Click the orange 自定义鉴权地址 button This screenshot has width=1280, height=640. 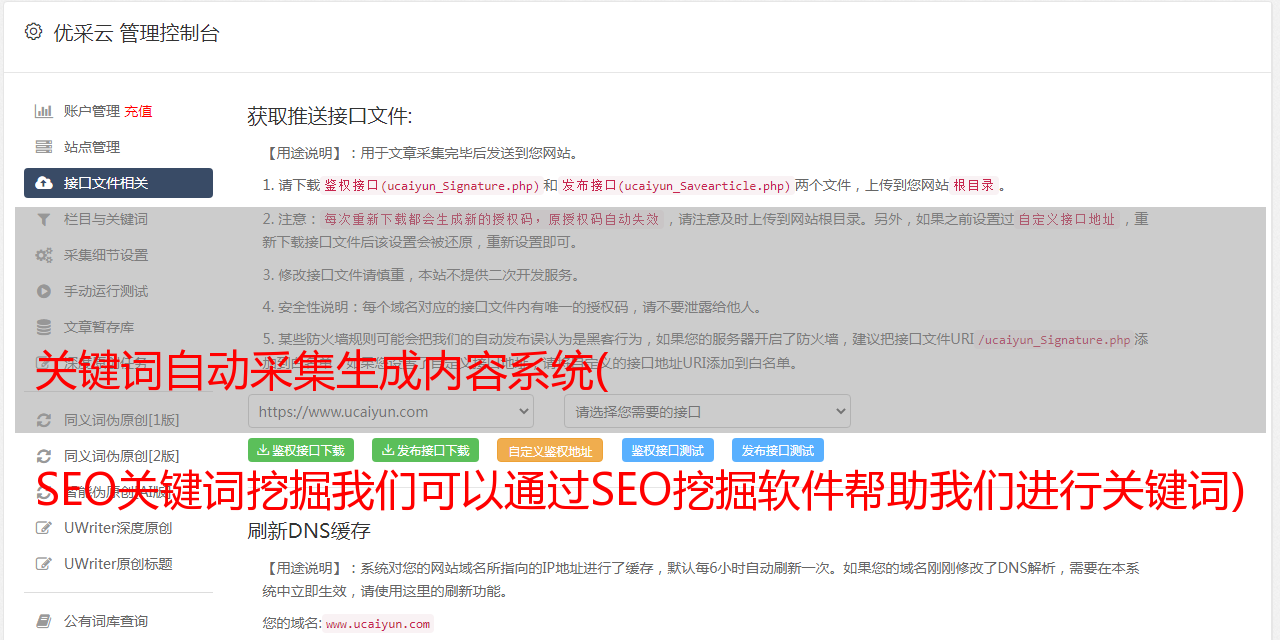click(550, 450)
